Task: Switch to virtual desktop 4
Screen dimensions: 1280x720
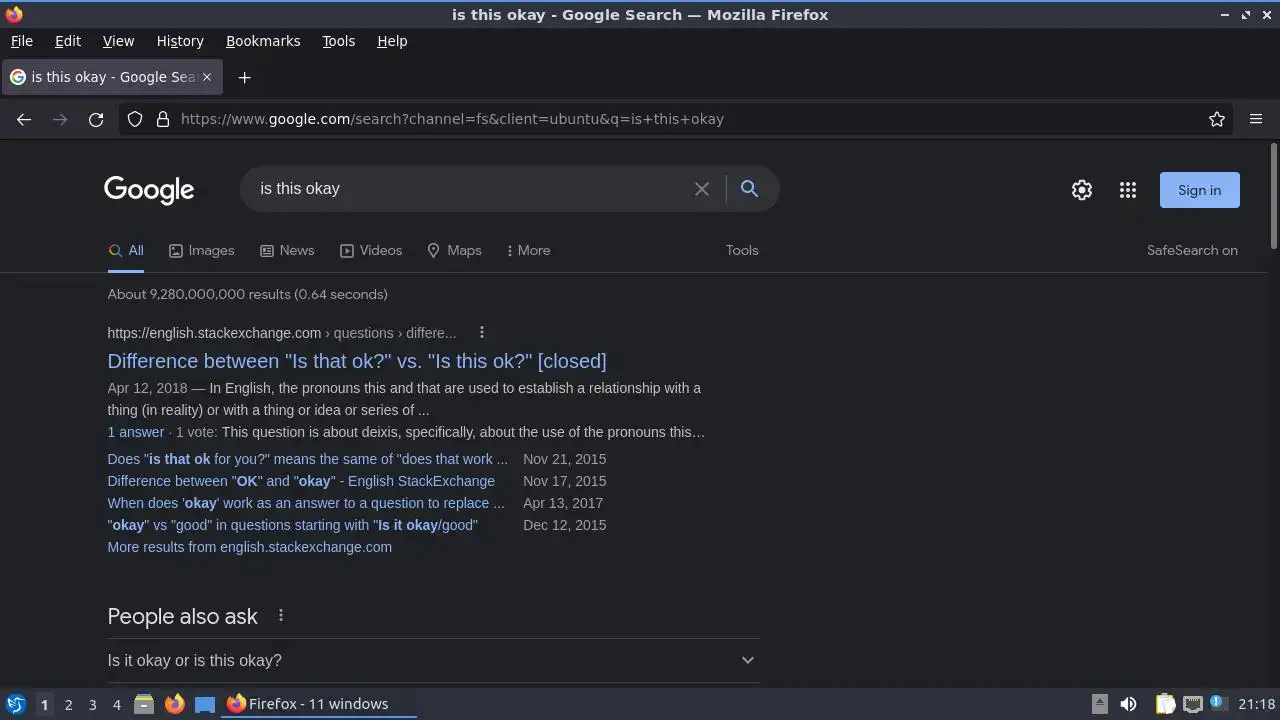Action: point(116,704)
